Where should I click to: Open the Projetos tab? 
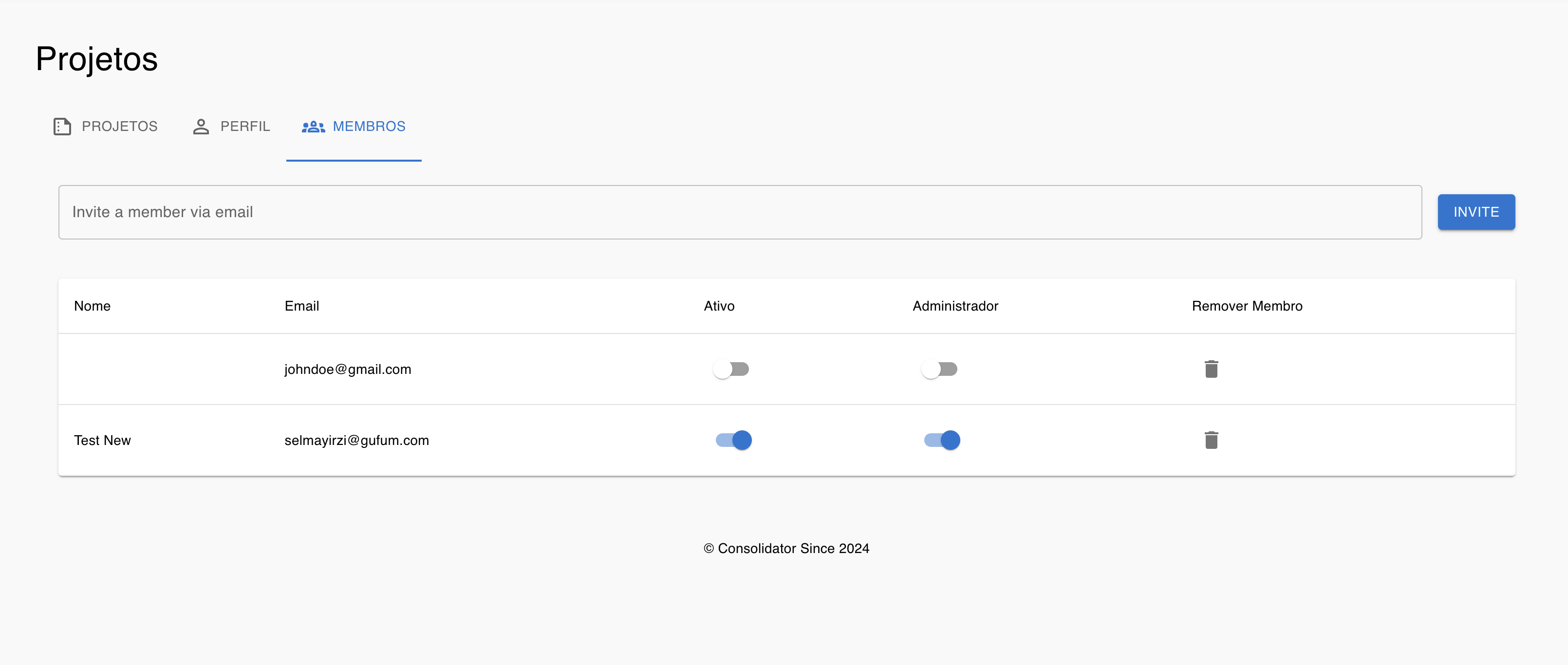pyautogui.click(x=105, y=127)
